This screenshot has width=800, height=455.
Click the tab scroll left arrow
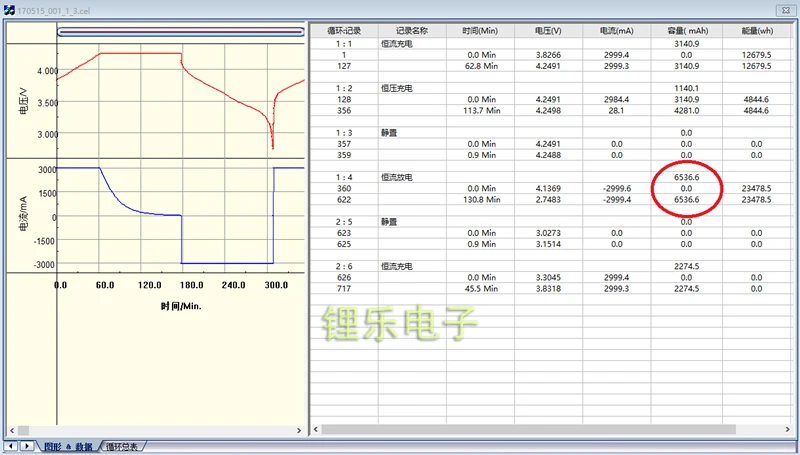pos(11,446)
